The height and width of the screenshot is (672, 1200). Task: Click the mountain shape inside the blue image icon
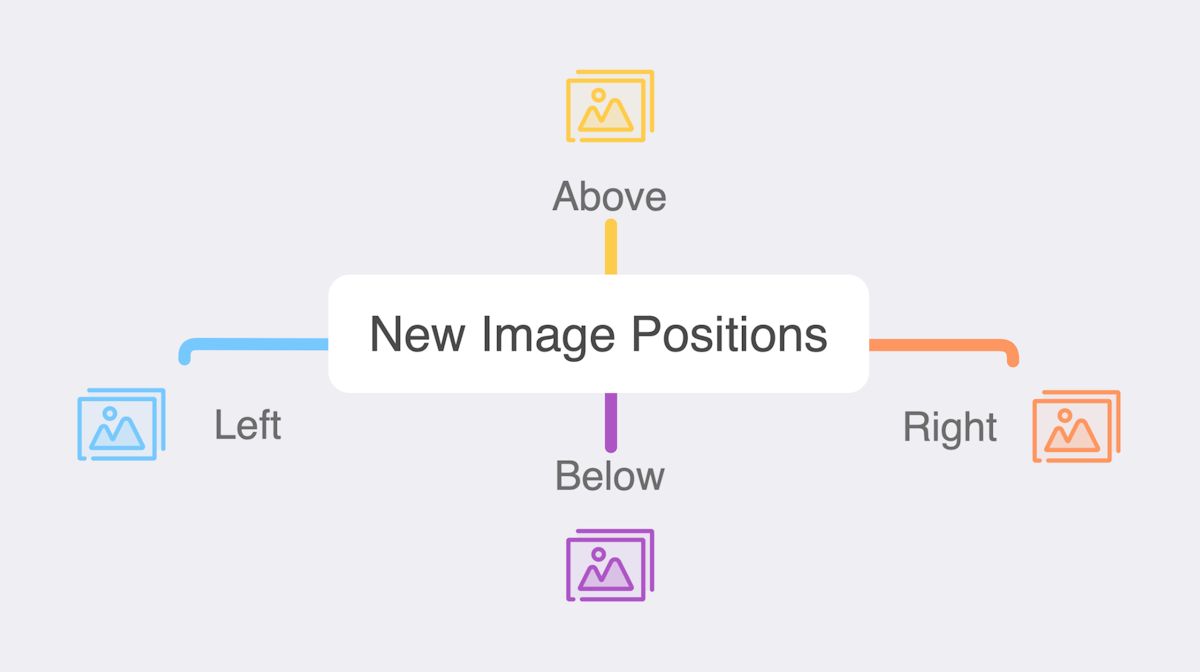coord(117,433)
